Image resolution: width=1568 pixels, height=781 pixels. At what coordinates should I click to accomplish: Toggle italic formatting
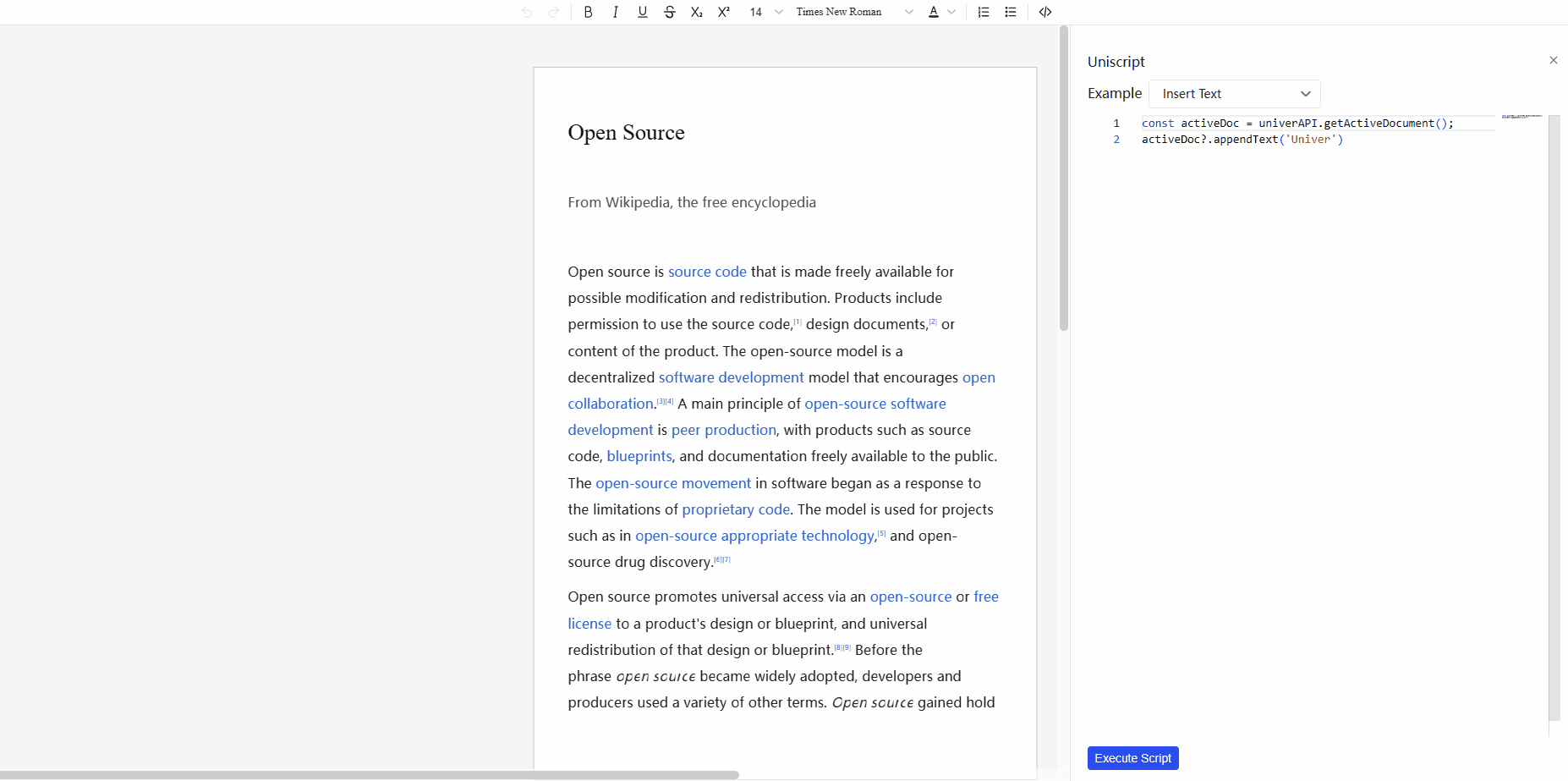[615, 12]
